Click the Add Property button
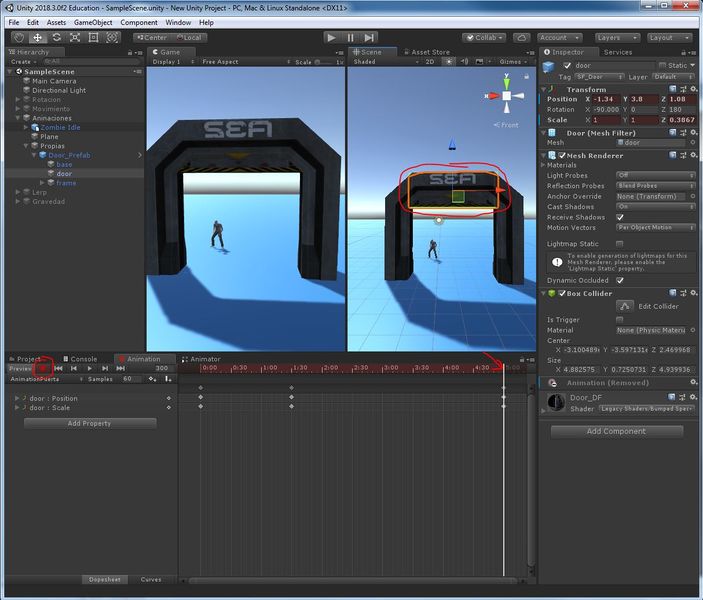This screenshot has height=600, width=703. (90, 423)
